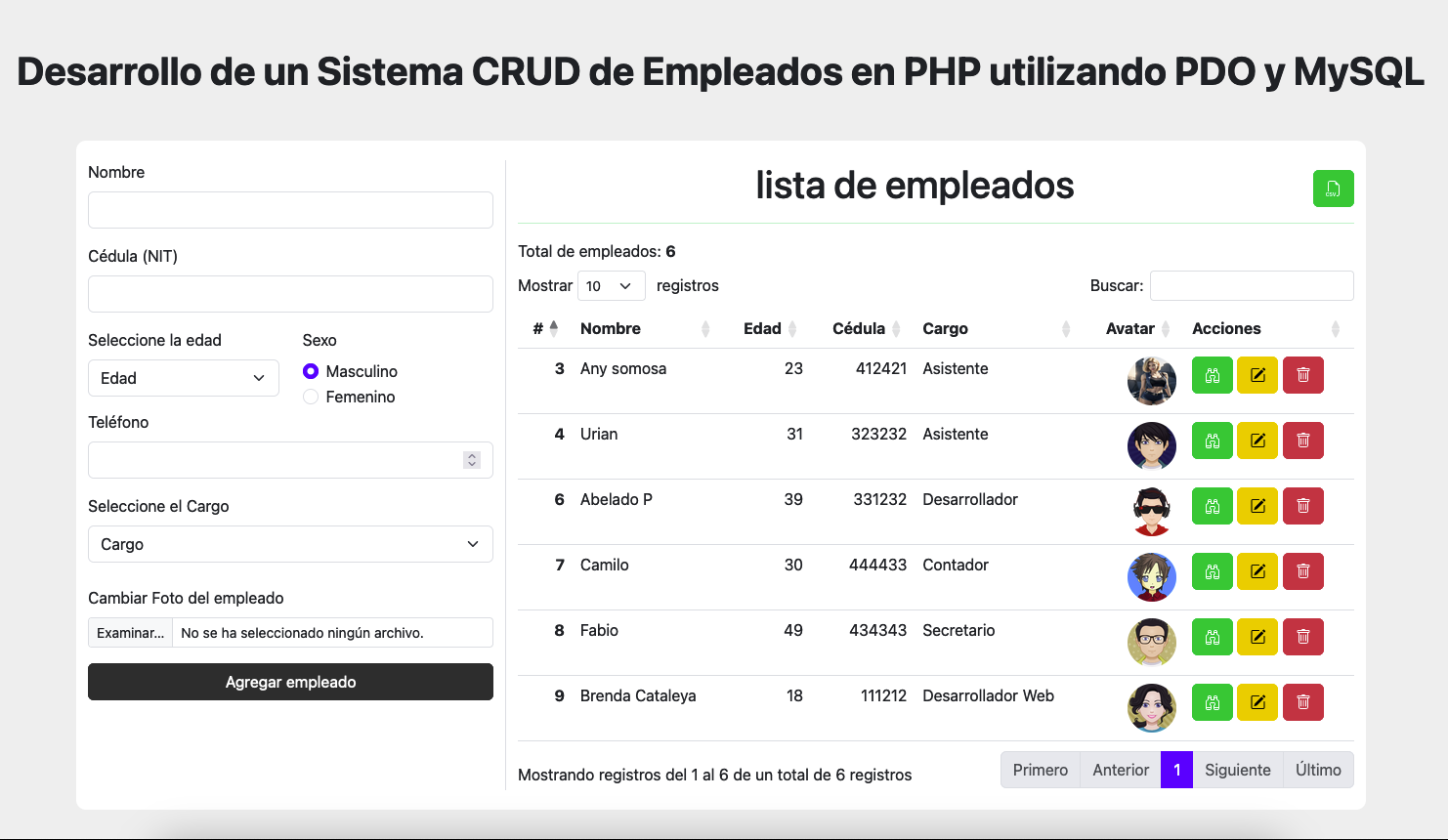Open the Mostrar records-per-page dropdown
Image resolution: width=1448 pixels, height=840 pixels.
point(611,285)
